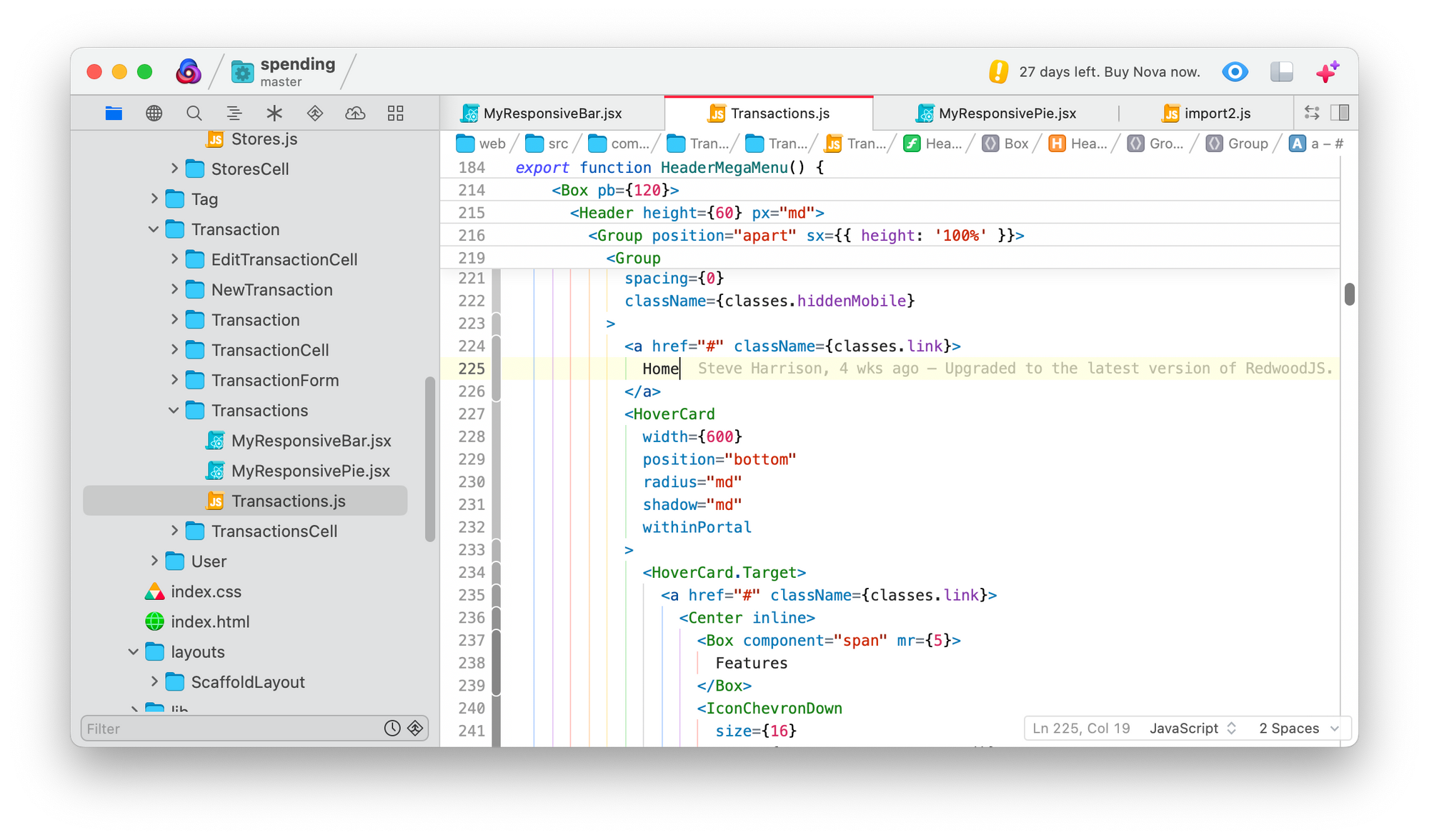Expand the EditTransactionCell folder

pos(174,259)
